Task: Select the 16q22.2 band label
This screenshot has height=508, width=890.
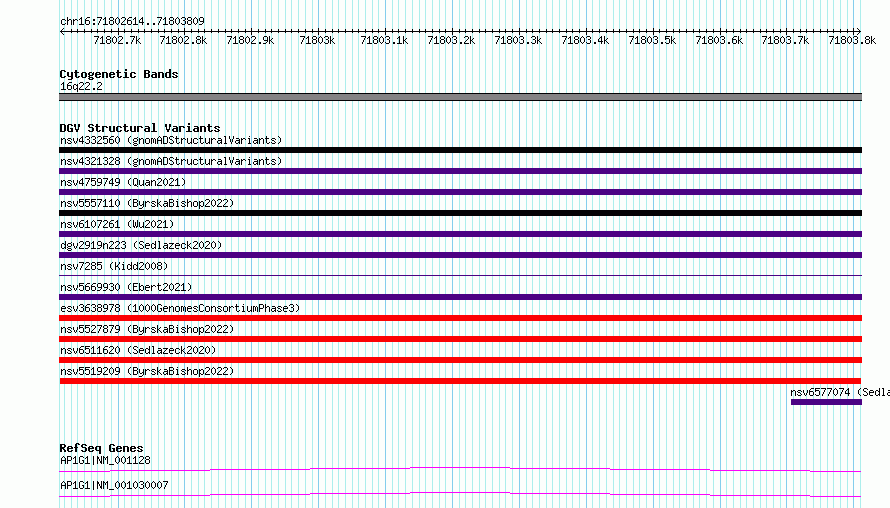Action: (x=81, y=86)
